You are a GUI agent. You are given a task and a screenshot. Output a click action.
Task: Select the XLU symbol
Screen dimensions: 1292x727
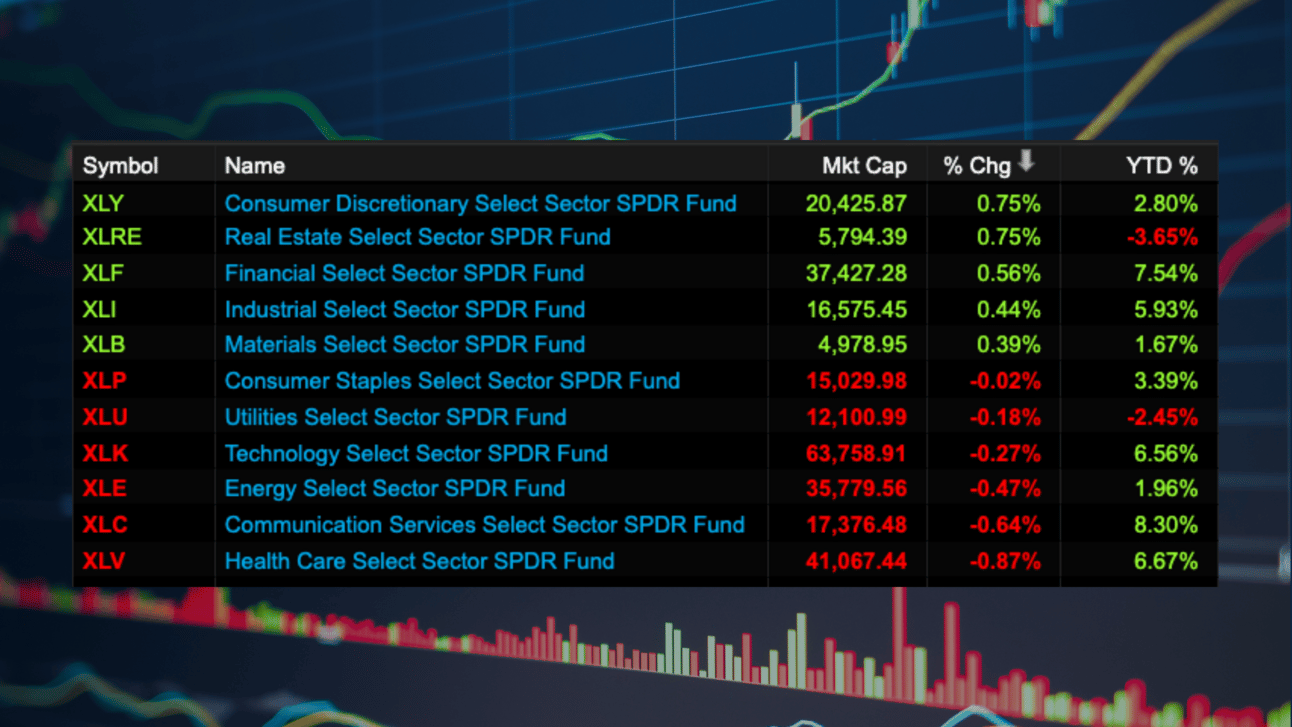tap(105, 417)
